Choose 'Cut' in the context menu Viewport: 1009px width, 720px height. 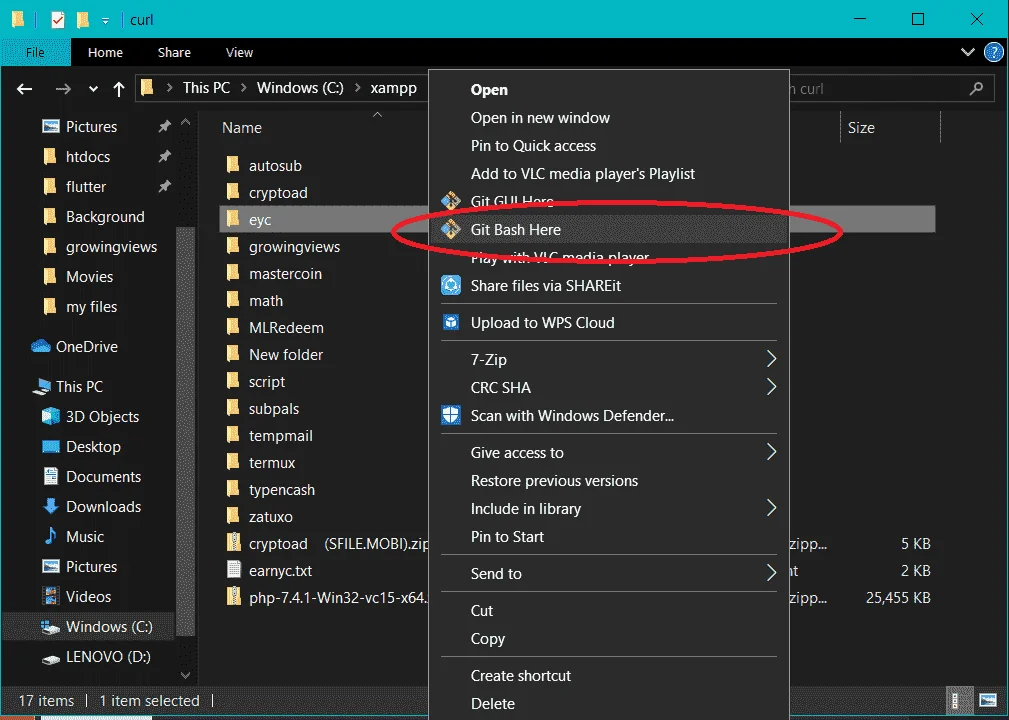[608, 611]
